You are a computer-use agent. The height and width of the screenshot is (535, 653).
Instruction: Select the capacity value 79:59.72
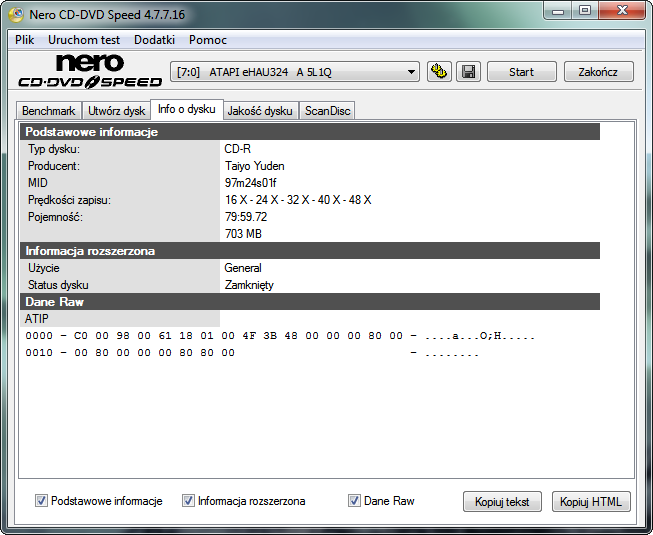[x=246, y=217]
